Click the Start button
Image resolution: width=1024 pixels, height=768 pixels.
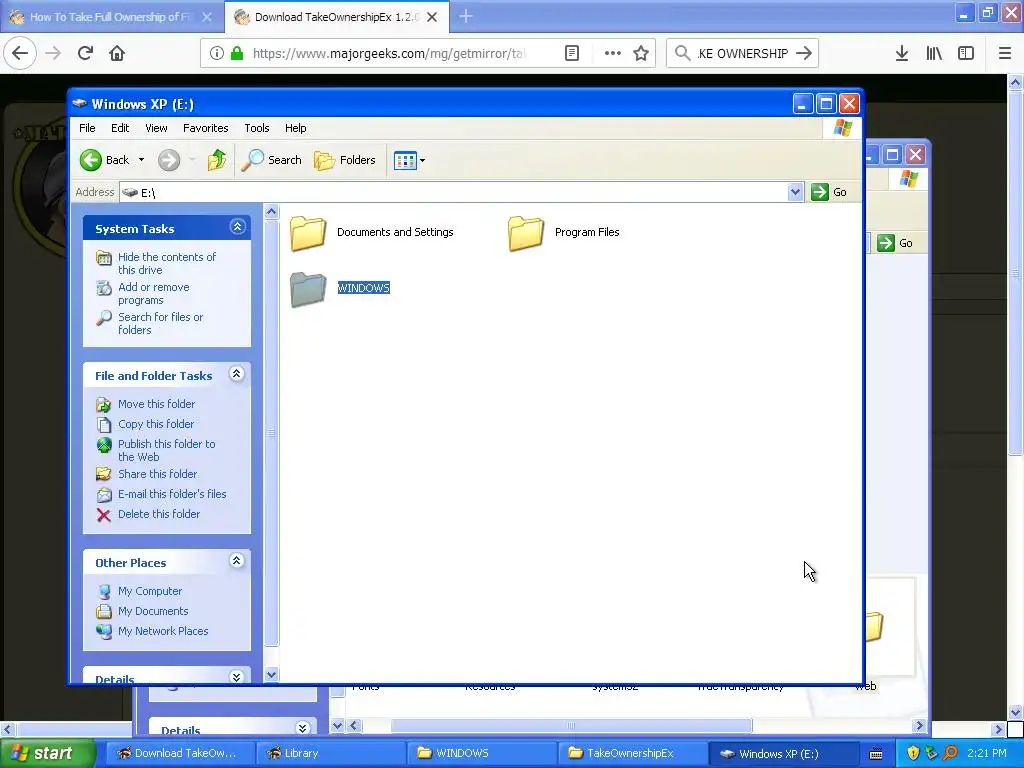[48, 753]
